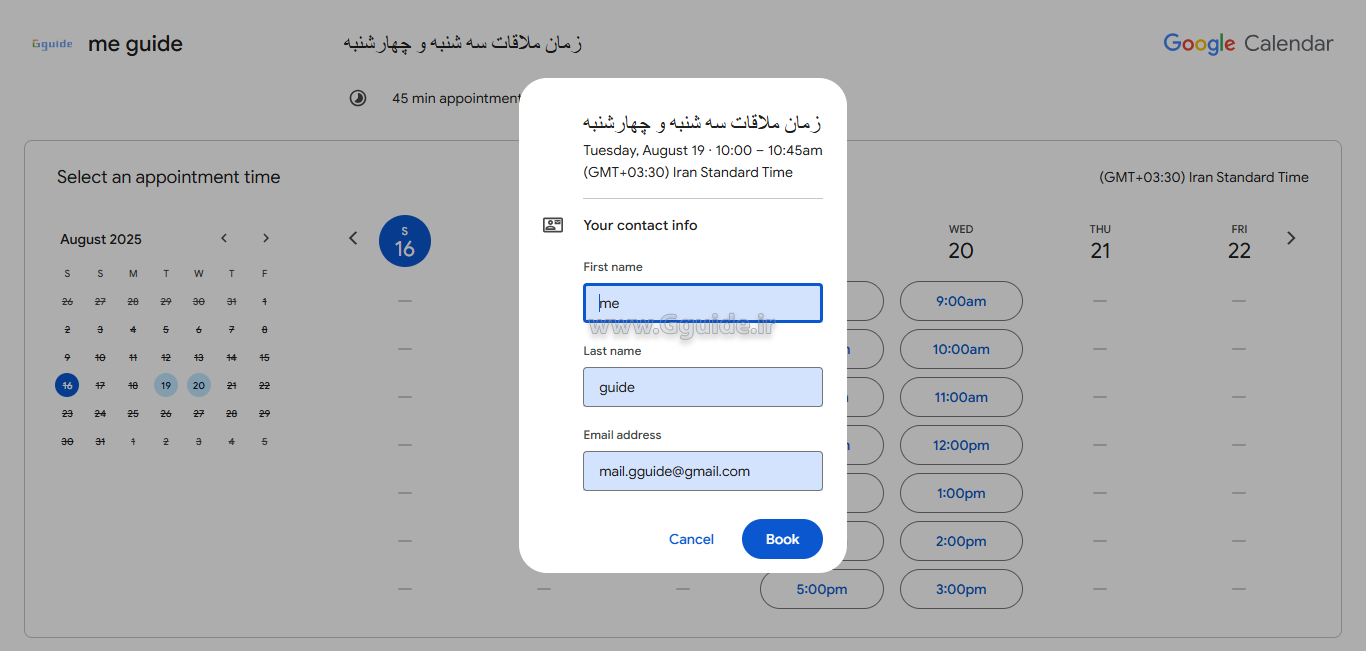
Task: Click the Gguide logo icon
Action: click(x=51, y=43)
